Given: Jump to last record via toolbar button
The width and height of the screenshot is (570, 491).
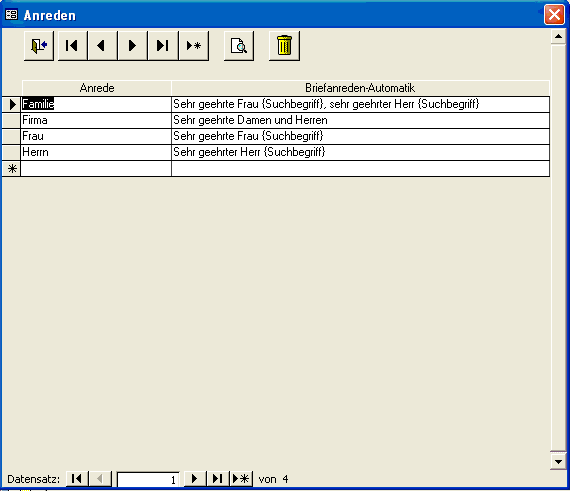Looking at the screenshot, I should pyautogui.click(x=163, y=46).
